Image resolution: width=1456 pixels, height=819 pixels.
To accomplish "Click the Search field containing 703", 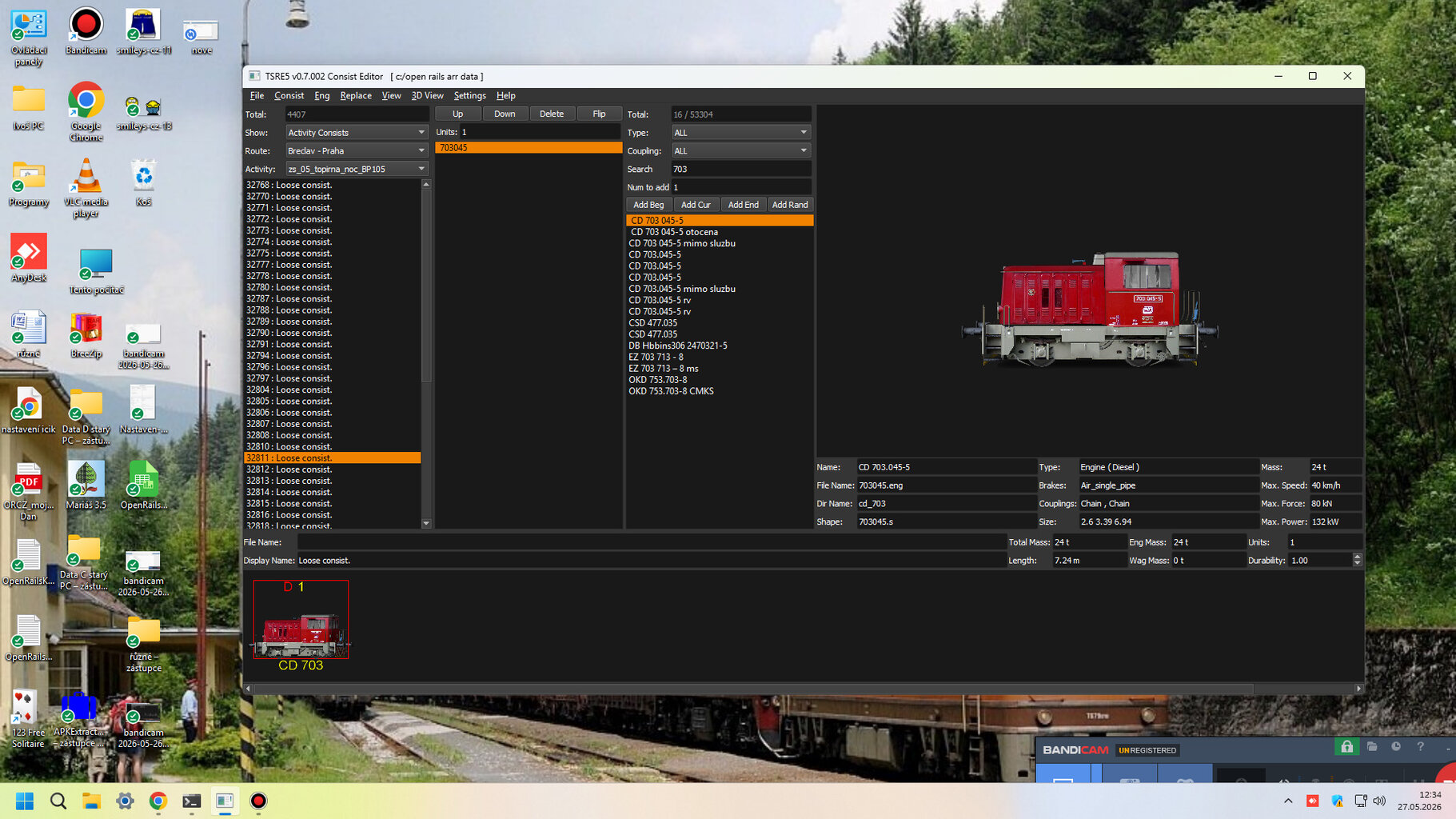I will (x=741, y=169).
